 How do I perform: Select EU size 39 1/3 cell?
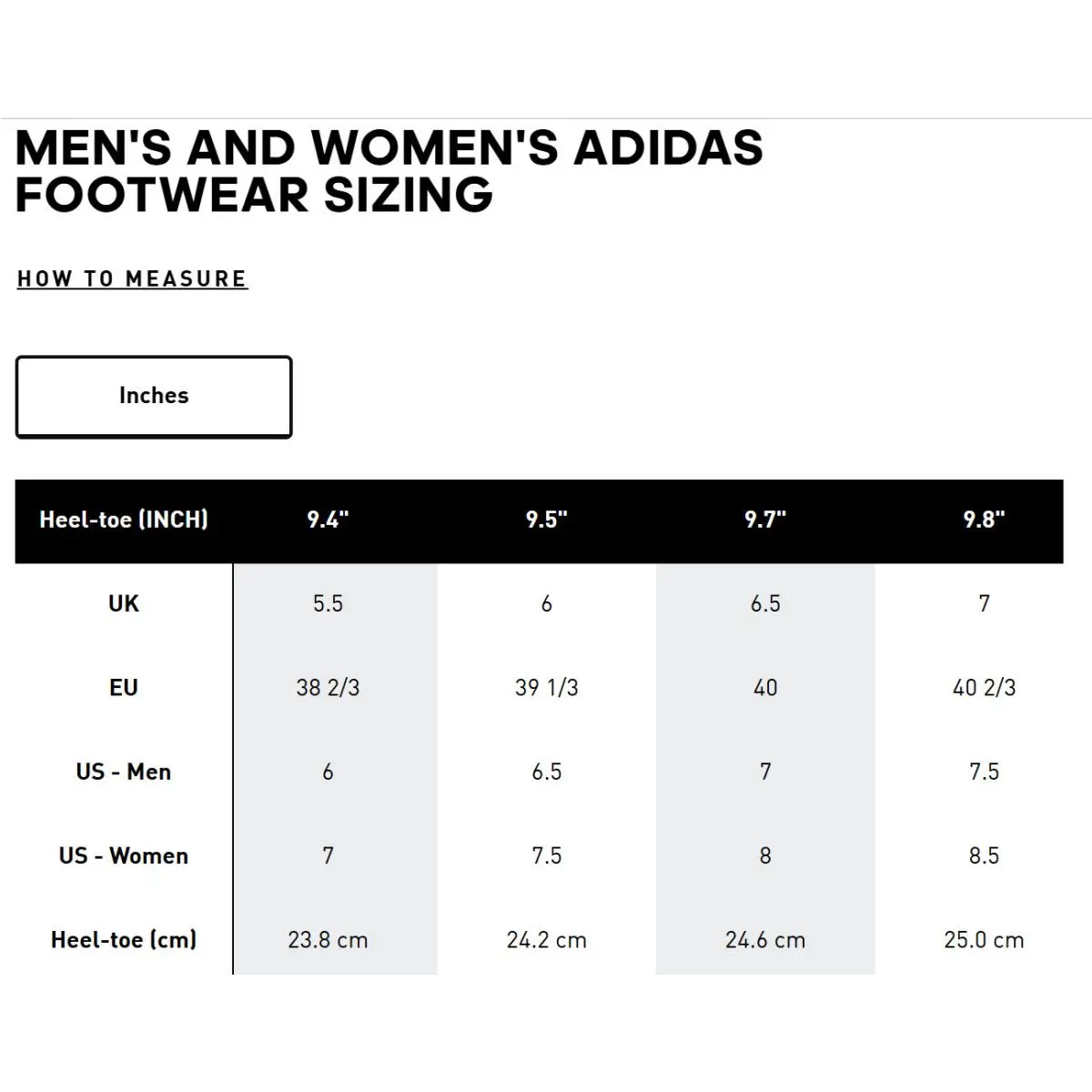tap(546, 687)
